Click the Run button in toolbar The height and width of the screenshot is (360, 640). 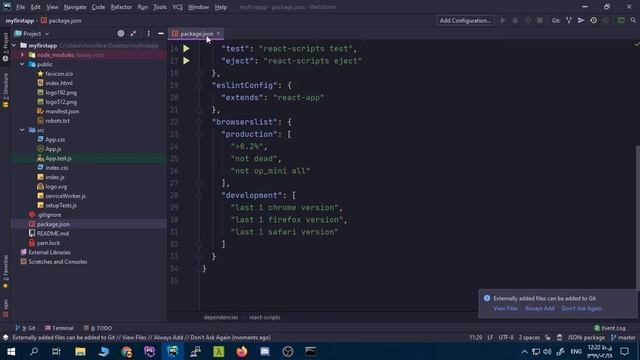point(503,20)
